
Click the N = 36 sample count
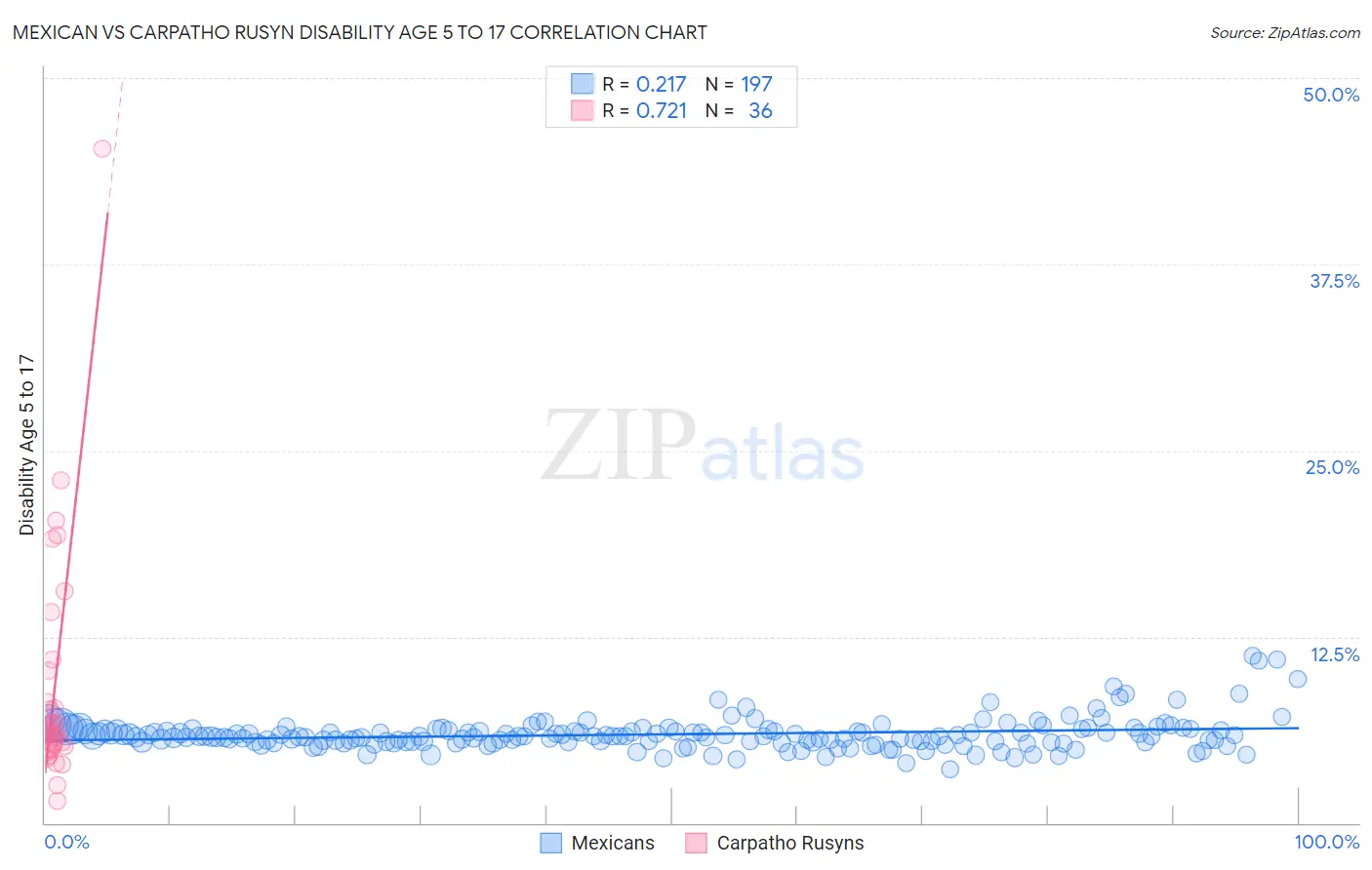(x=739, y=110)
